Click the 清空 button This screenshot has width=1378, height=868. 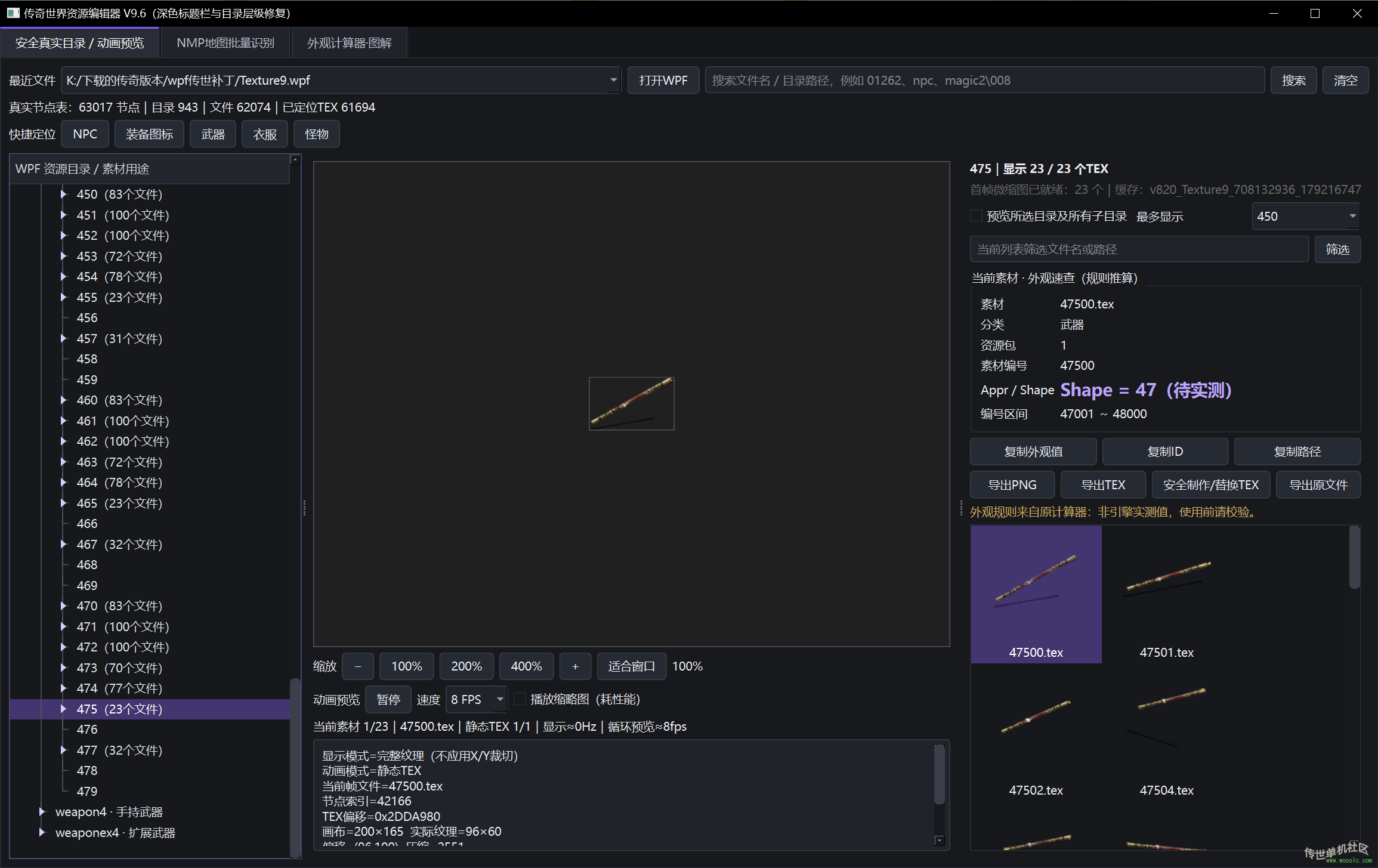(x=1345, y=80)
